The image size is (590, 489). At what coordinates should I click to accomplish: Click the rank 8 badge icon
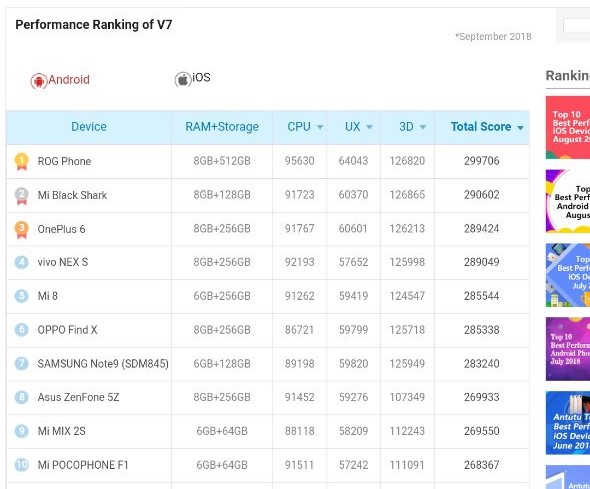pyautogui.click(x=21, y=397)
